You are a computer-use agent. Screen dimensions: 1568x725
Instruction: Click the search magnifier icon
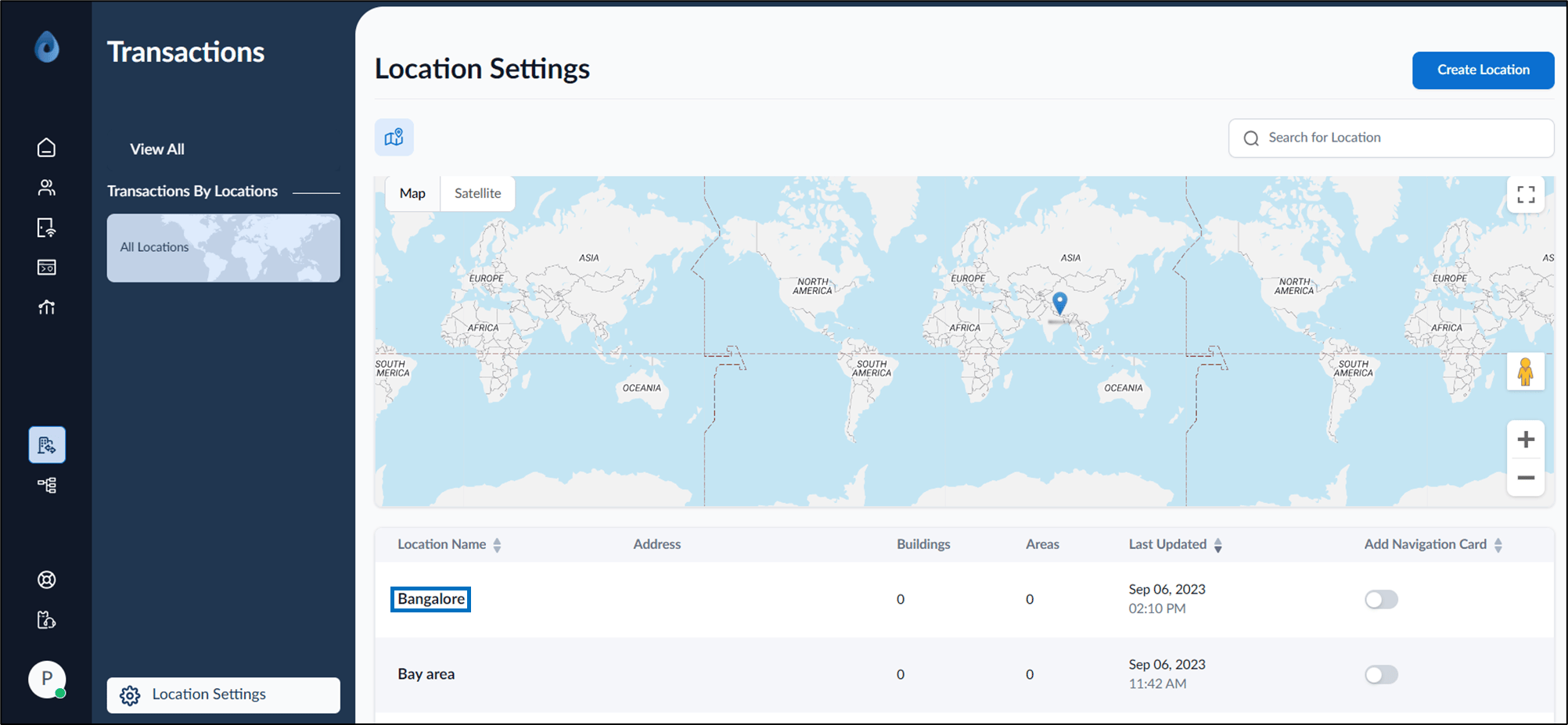[x=1251, y=138]
